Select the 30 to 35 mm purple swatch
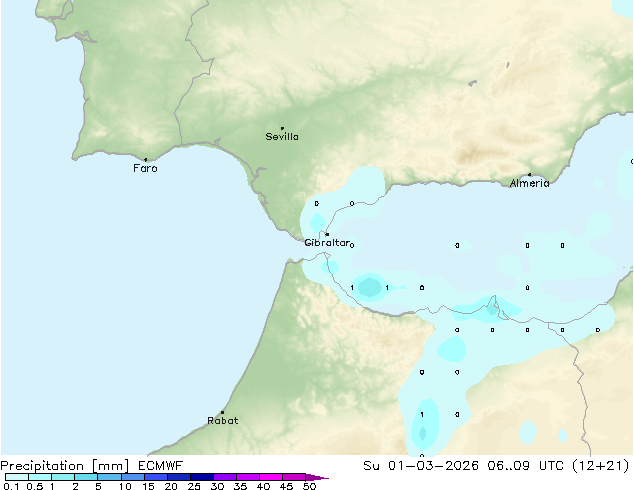The width and height of the screenshot is (634, 490). pos(225,477)
